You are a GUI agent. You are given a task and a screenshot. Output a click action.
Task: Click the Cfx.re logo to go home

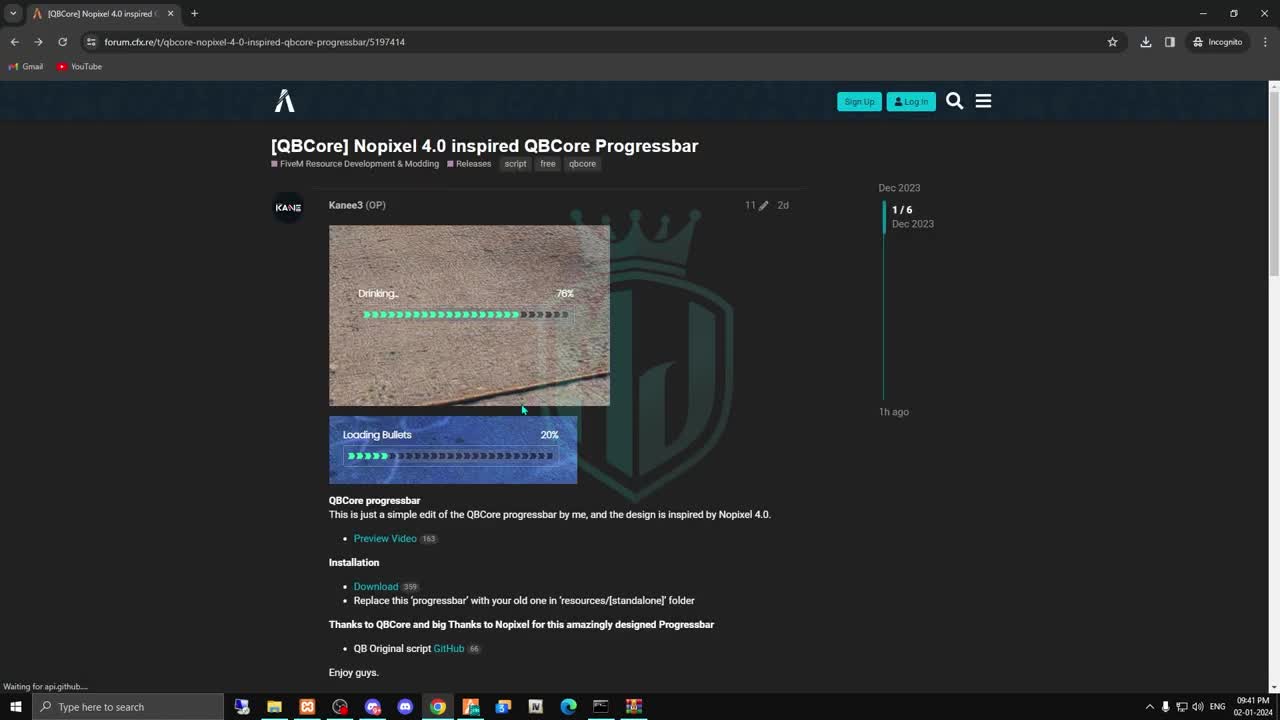tap(283, 100)
